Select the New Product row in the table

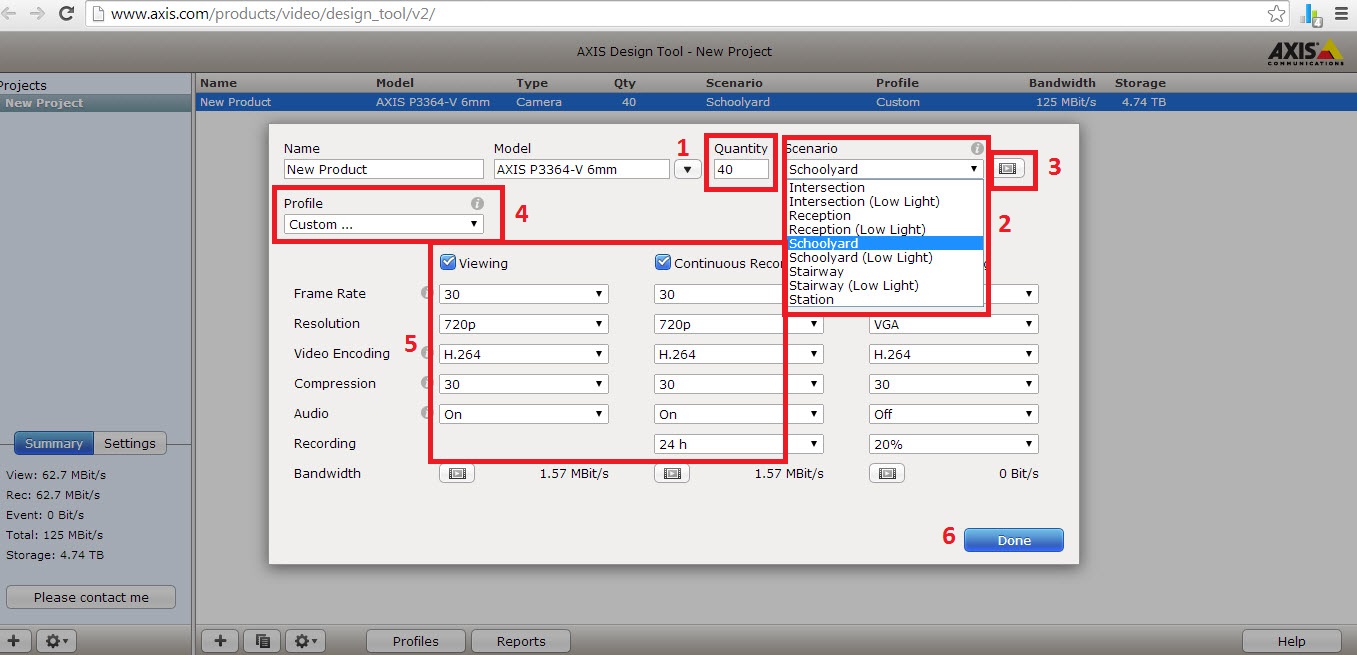(x=776, y=102)
